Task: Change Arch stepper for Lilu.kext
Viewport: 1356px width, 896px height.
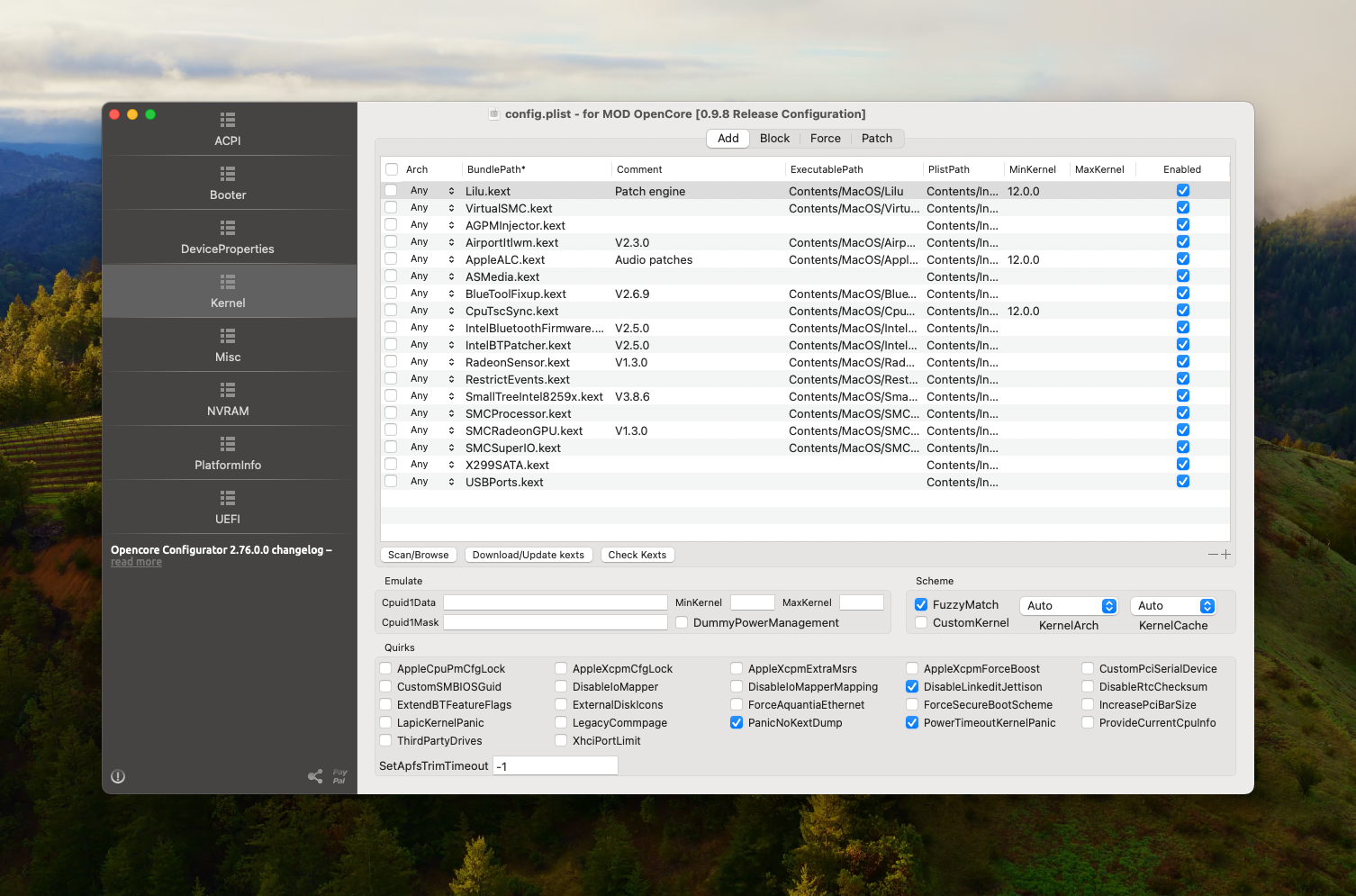Action: [x=451, y=191]
